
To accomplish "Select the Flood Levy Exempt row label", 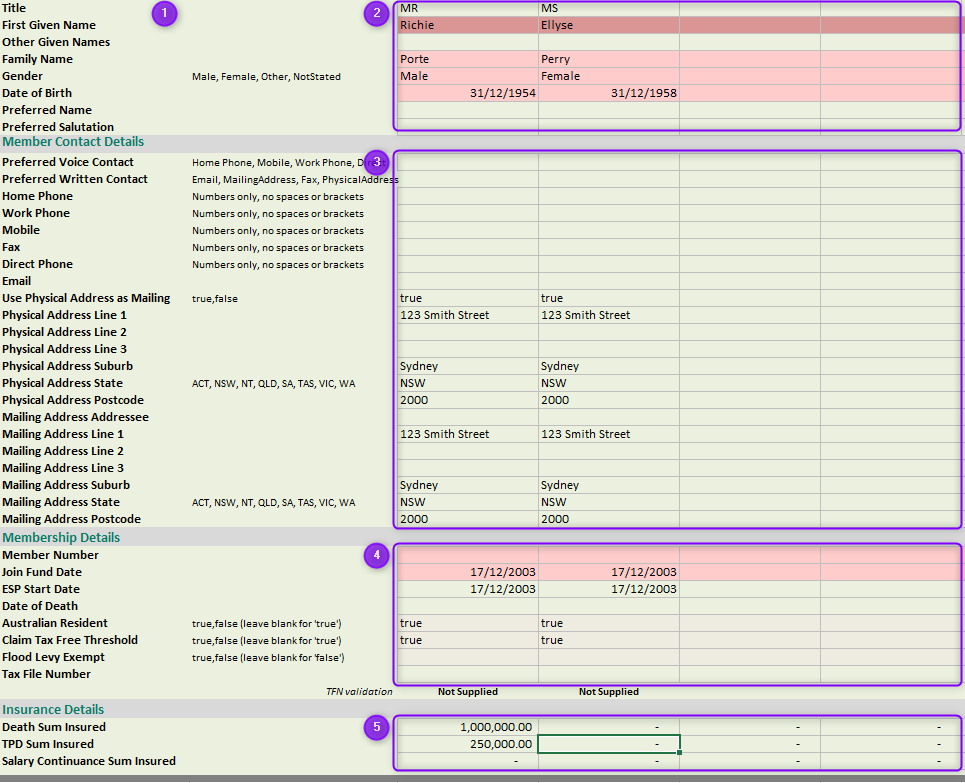I will click(x=54, y=657).
